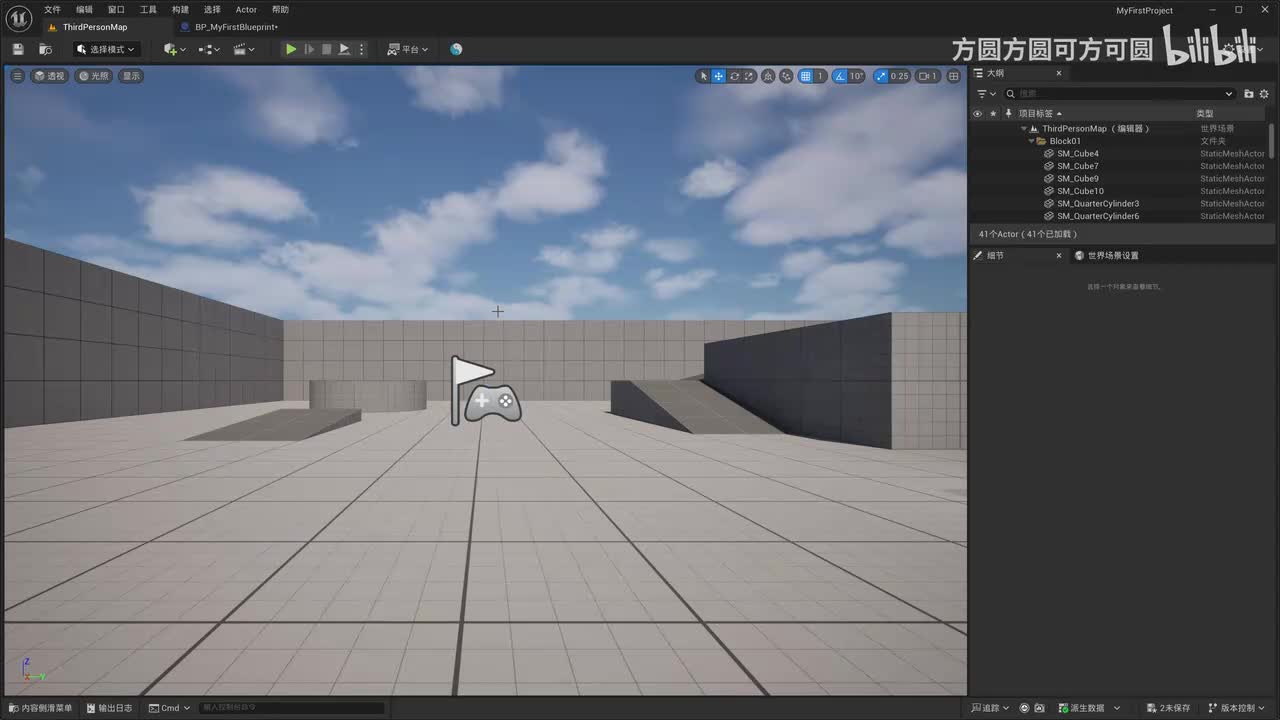Switch to the BP_MyFirstBlueprint tab

(x=236, y=27)
